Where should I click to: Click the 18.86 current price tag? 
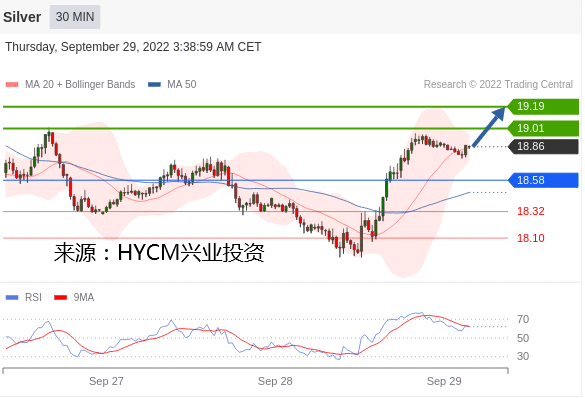click(x=543, y=146)
